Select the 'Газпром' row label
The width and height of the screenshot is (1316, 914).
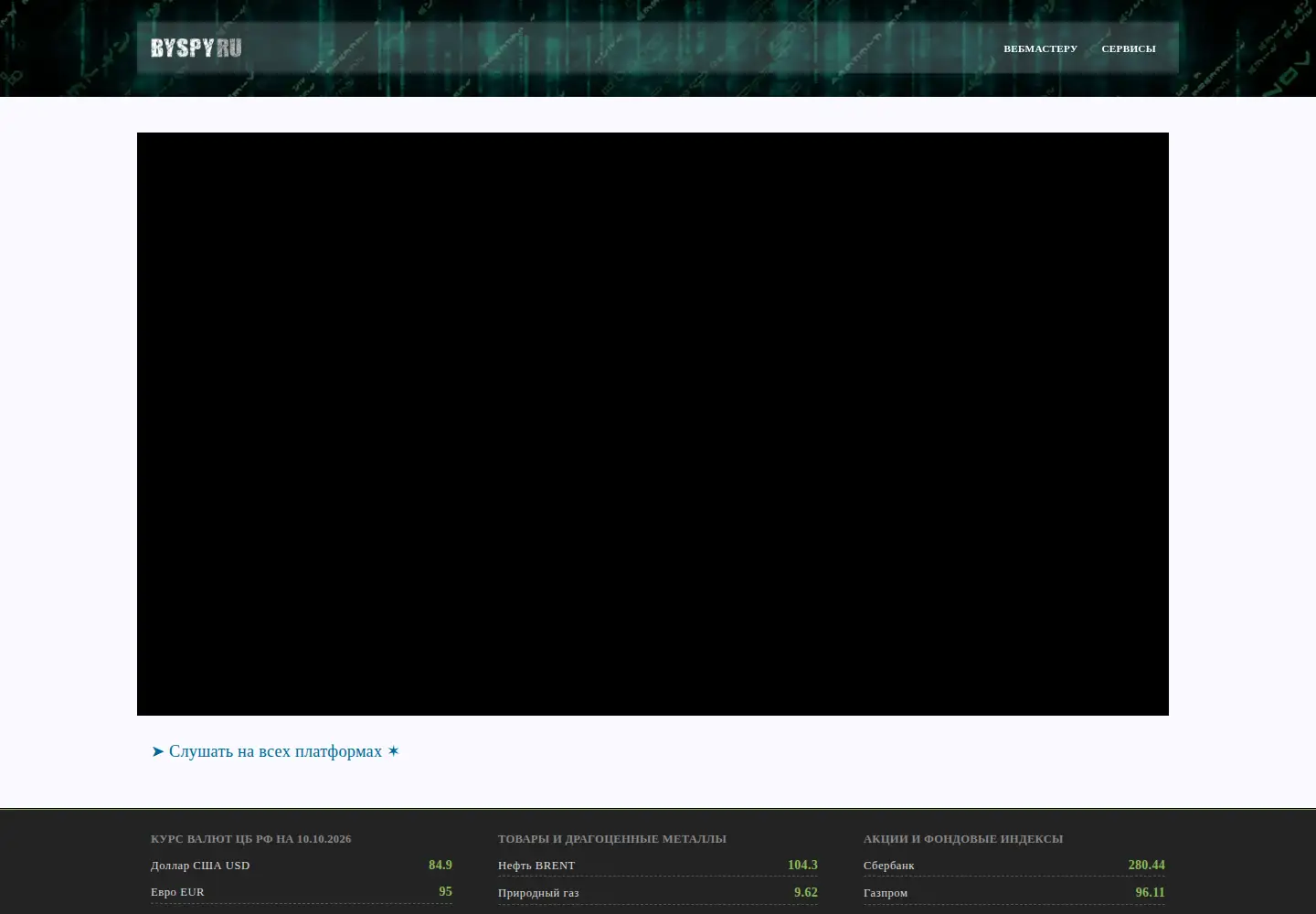coord(886,893)
